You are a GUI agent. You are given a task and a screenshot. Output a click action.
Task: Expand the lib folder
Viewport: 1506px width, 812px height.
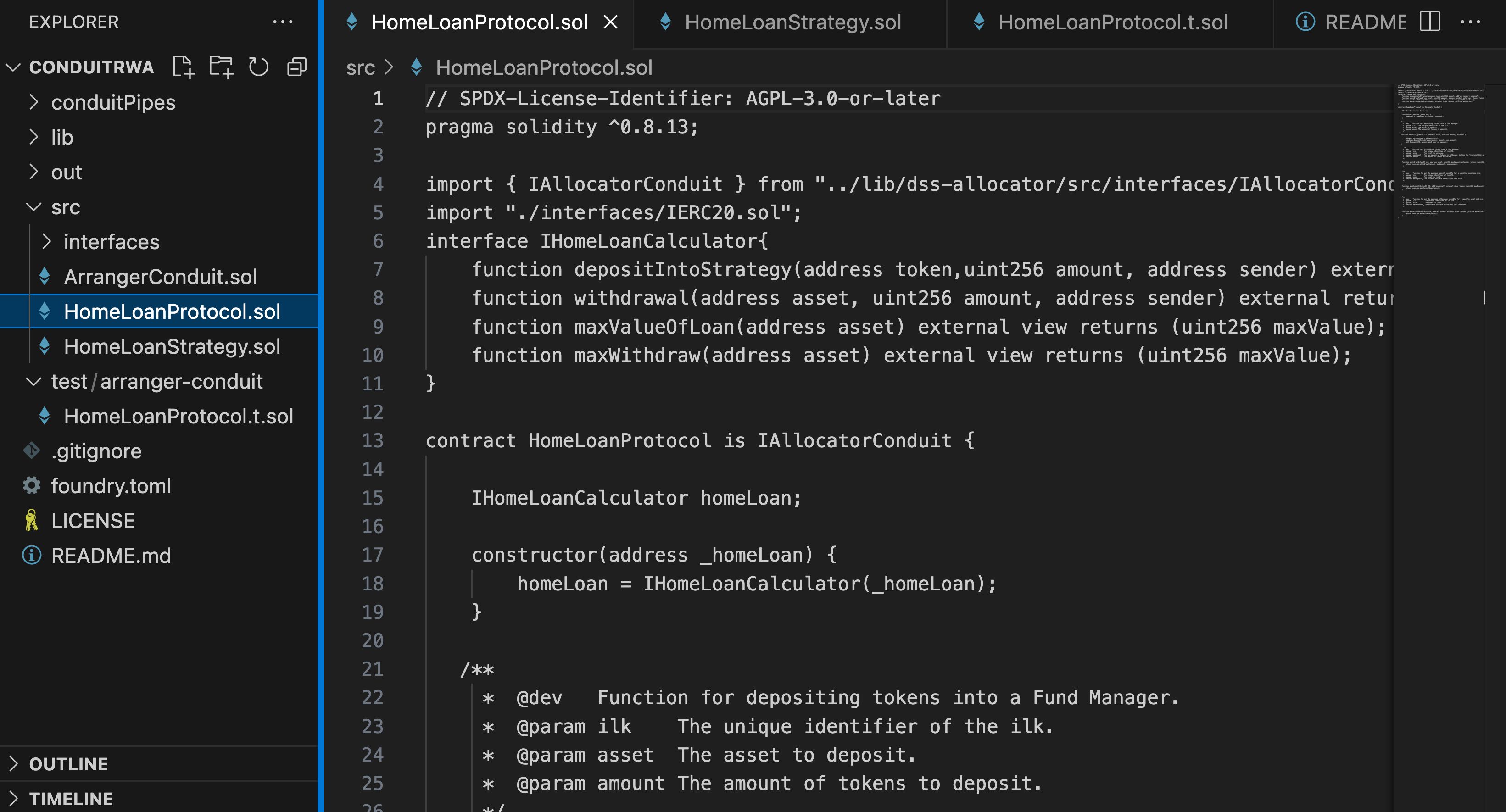click(x=33, y=137)
